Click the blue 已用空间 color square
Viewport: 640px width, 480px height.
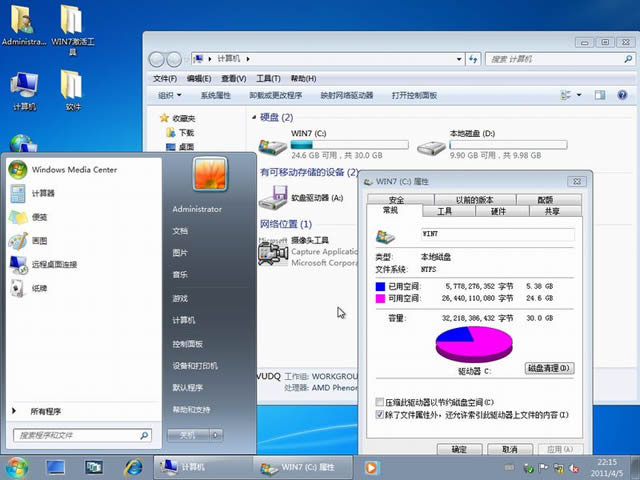[380, 285]
